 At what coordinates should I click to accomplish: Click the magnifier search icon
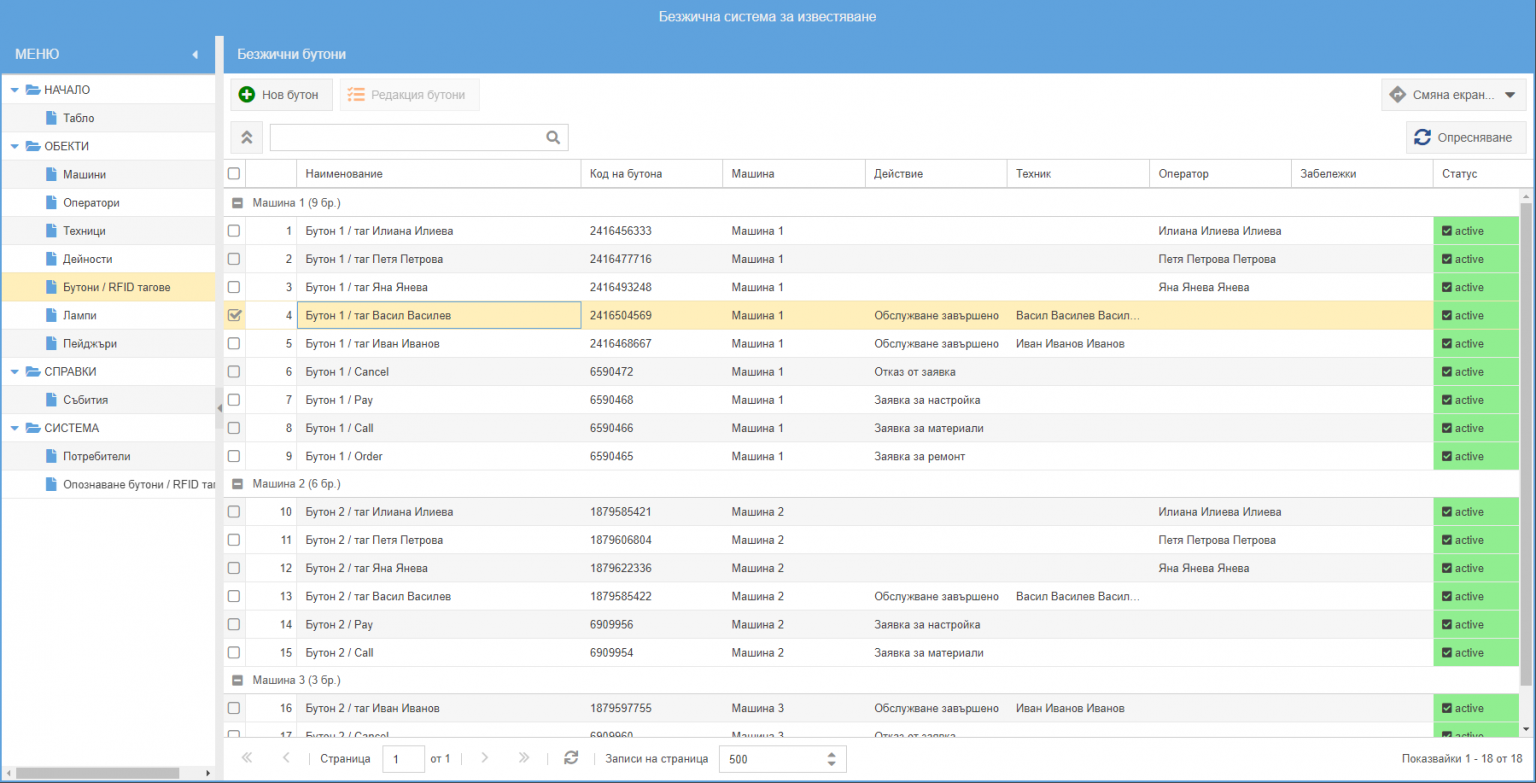(x=553, y=138)
